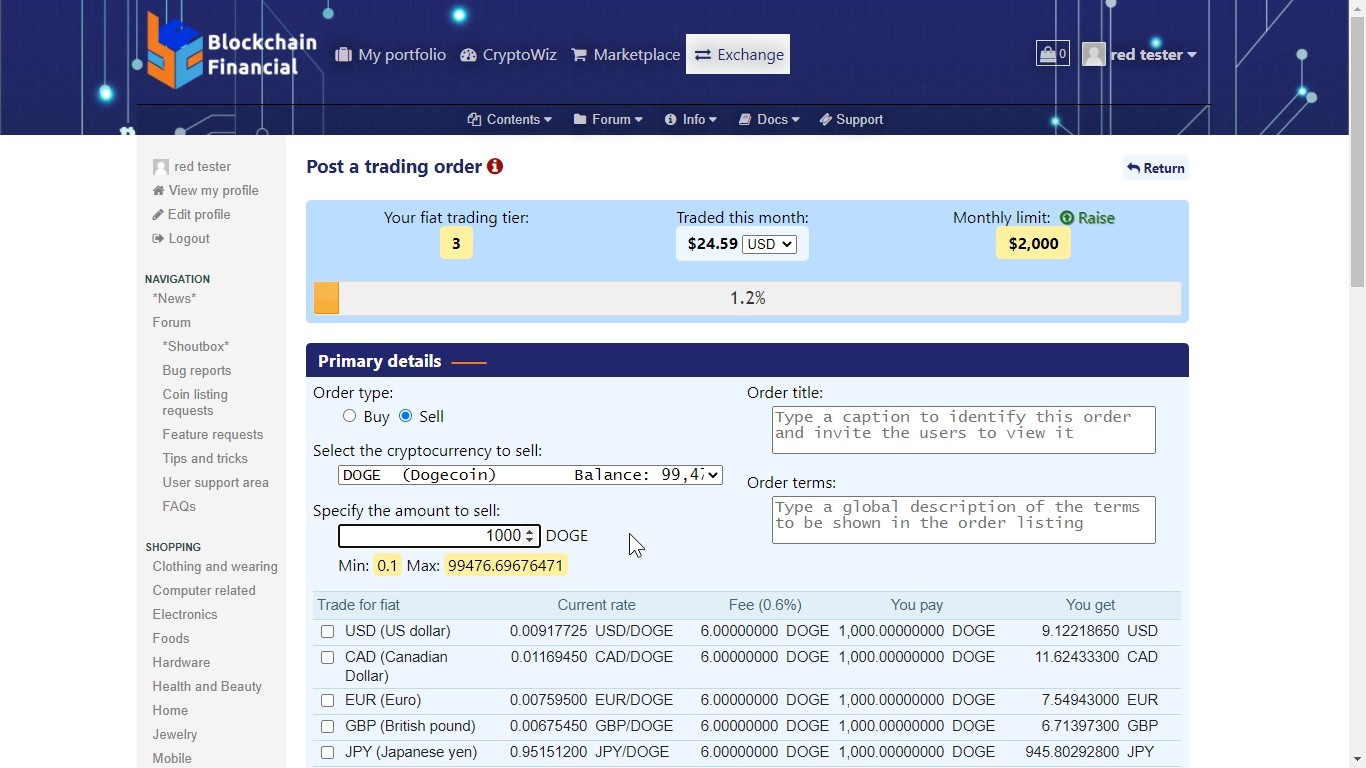Screen dimensions: 1366x768
Task: Open the Bug reports forum link
Action: pos(197,371)
